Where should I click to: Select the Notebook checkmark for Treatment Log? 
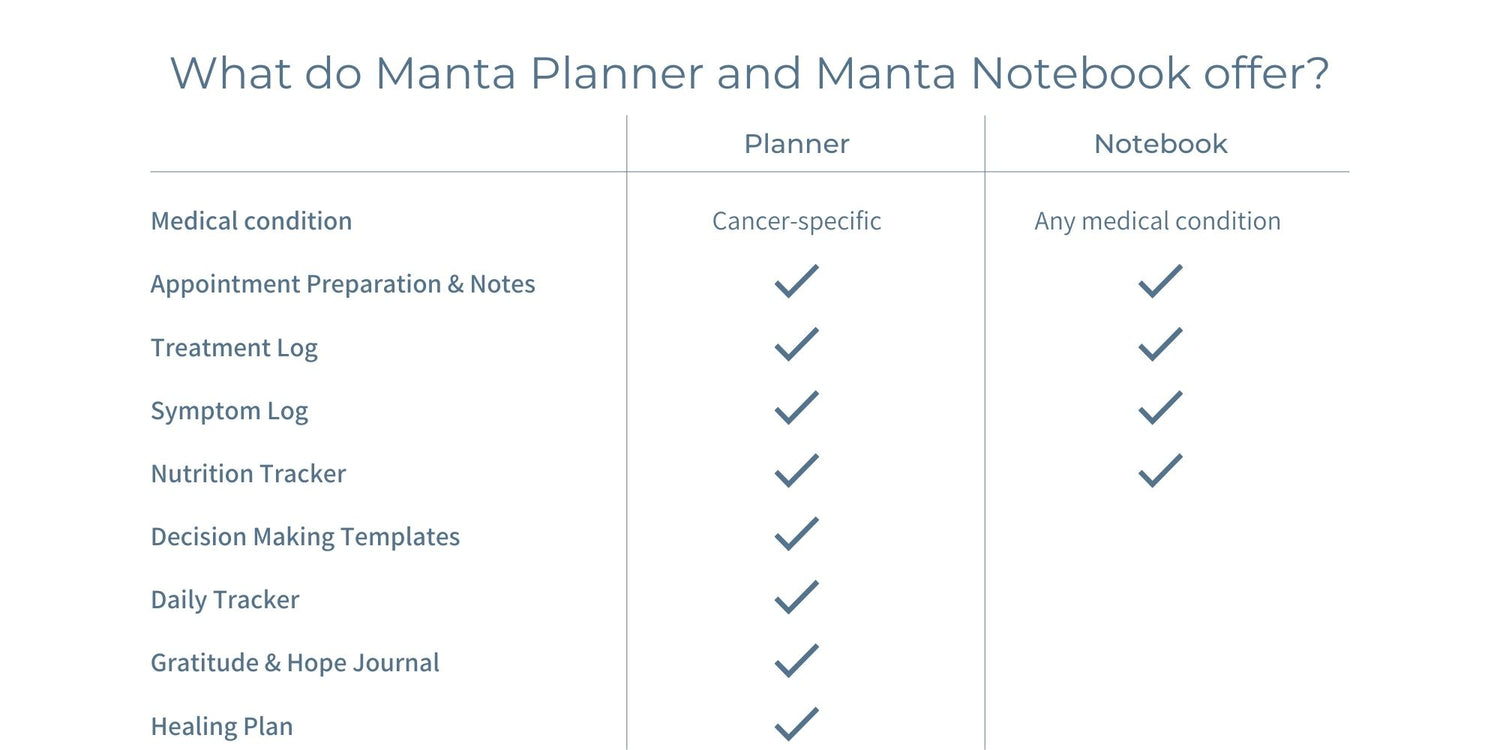click(1160, 344)
